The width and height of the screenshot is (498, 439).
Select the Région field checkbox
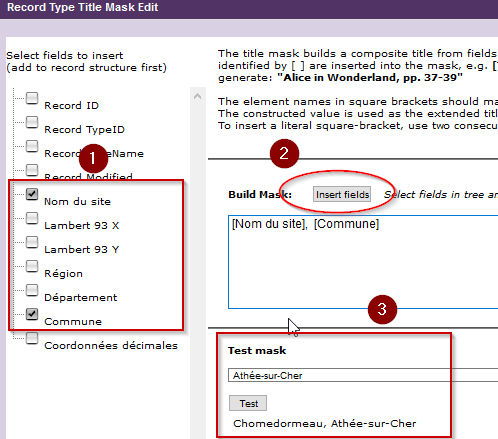click(32, 266)
